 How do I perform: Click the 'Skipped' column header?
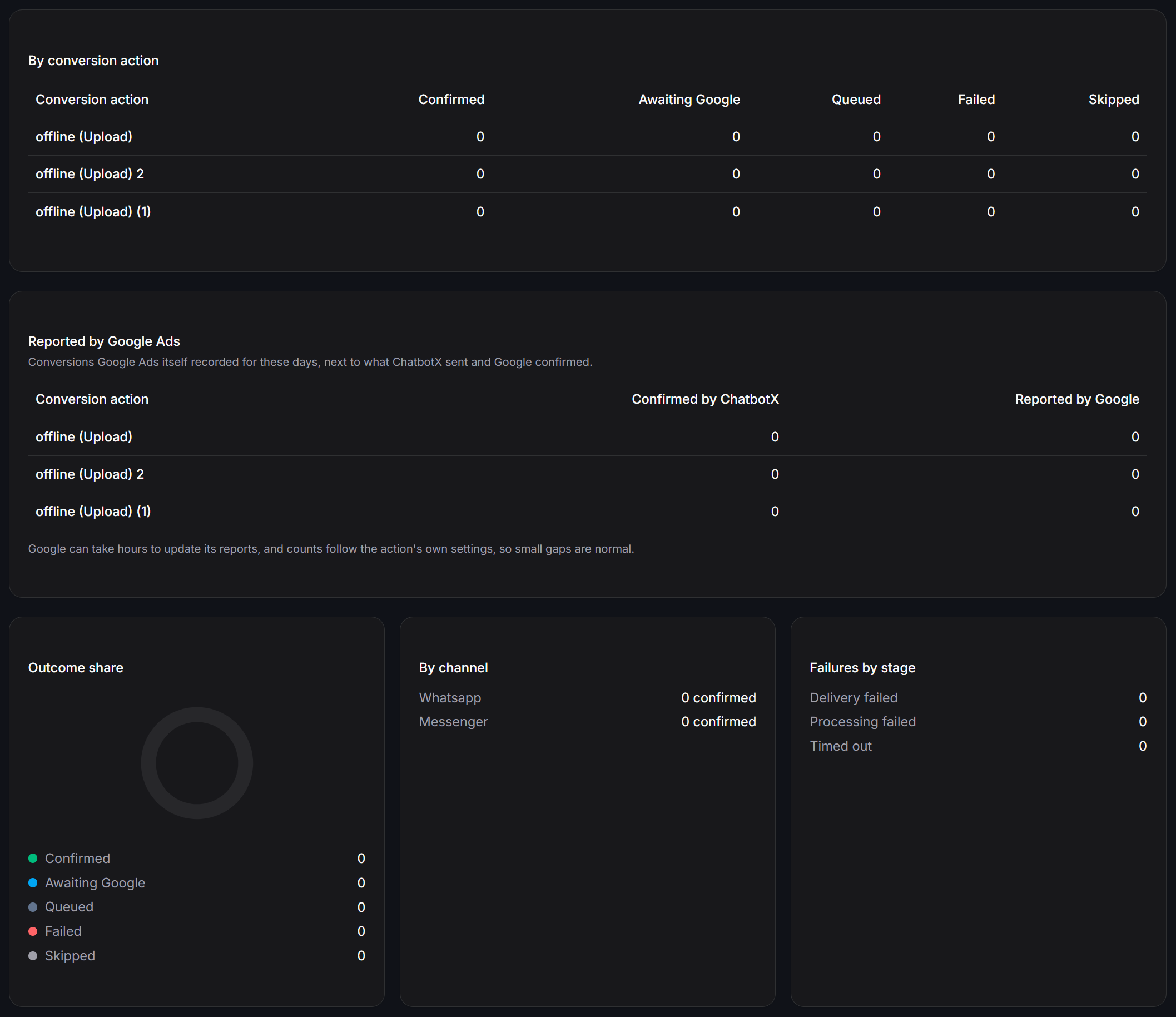point(1114,100)
